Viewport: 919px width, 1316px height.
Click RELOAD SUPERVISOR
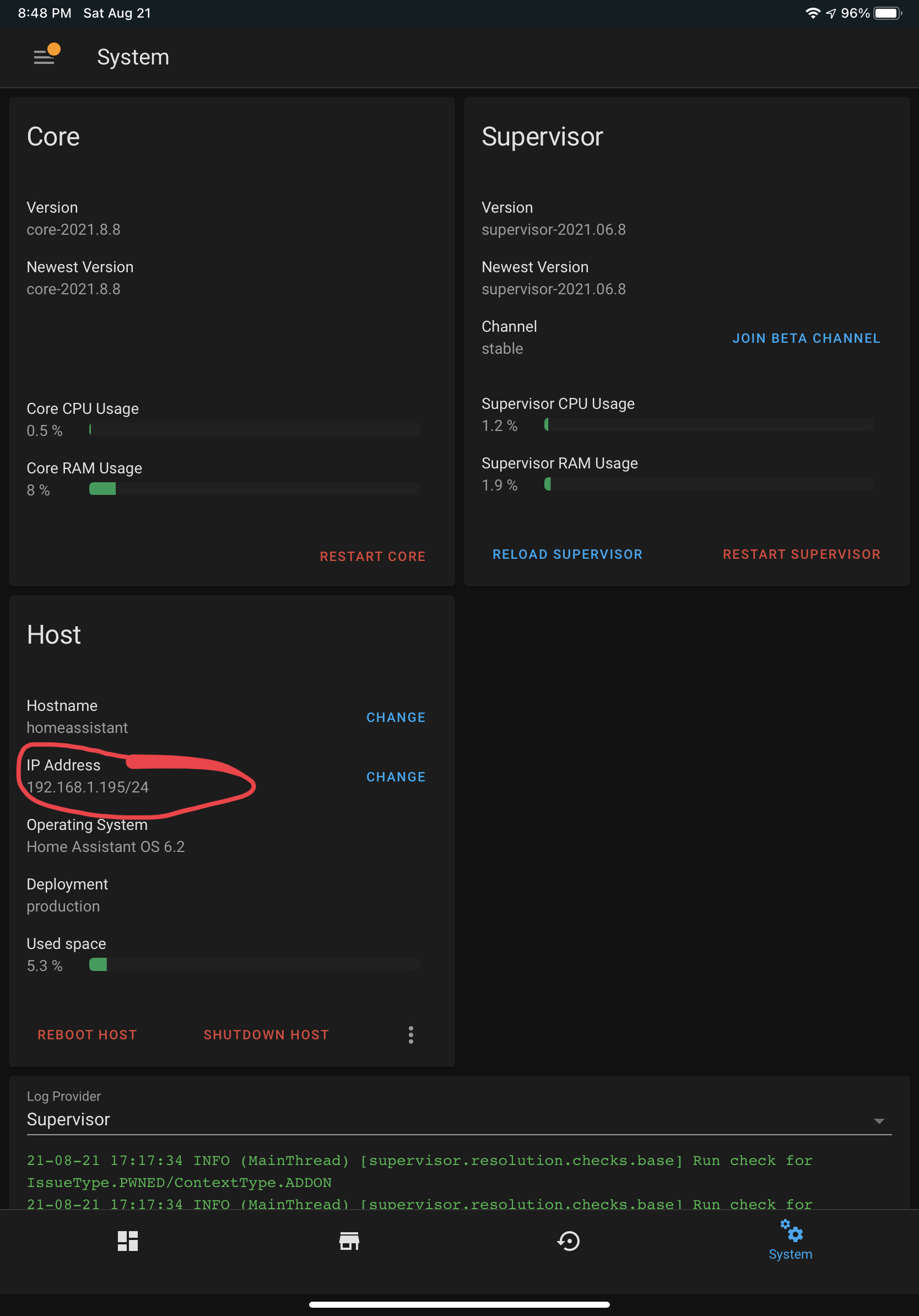566,554
